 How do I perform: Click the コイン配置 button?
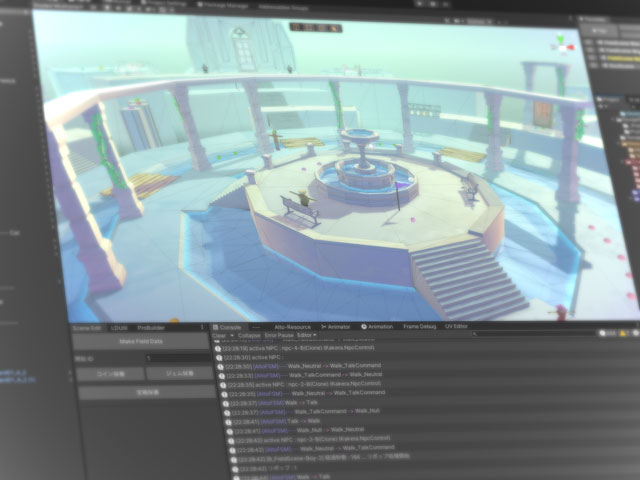point(109,373)
